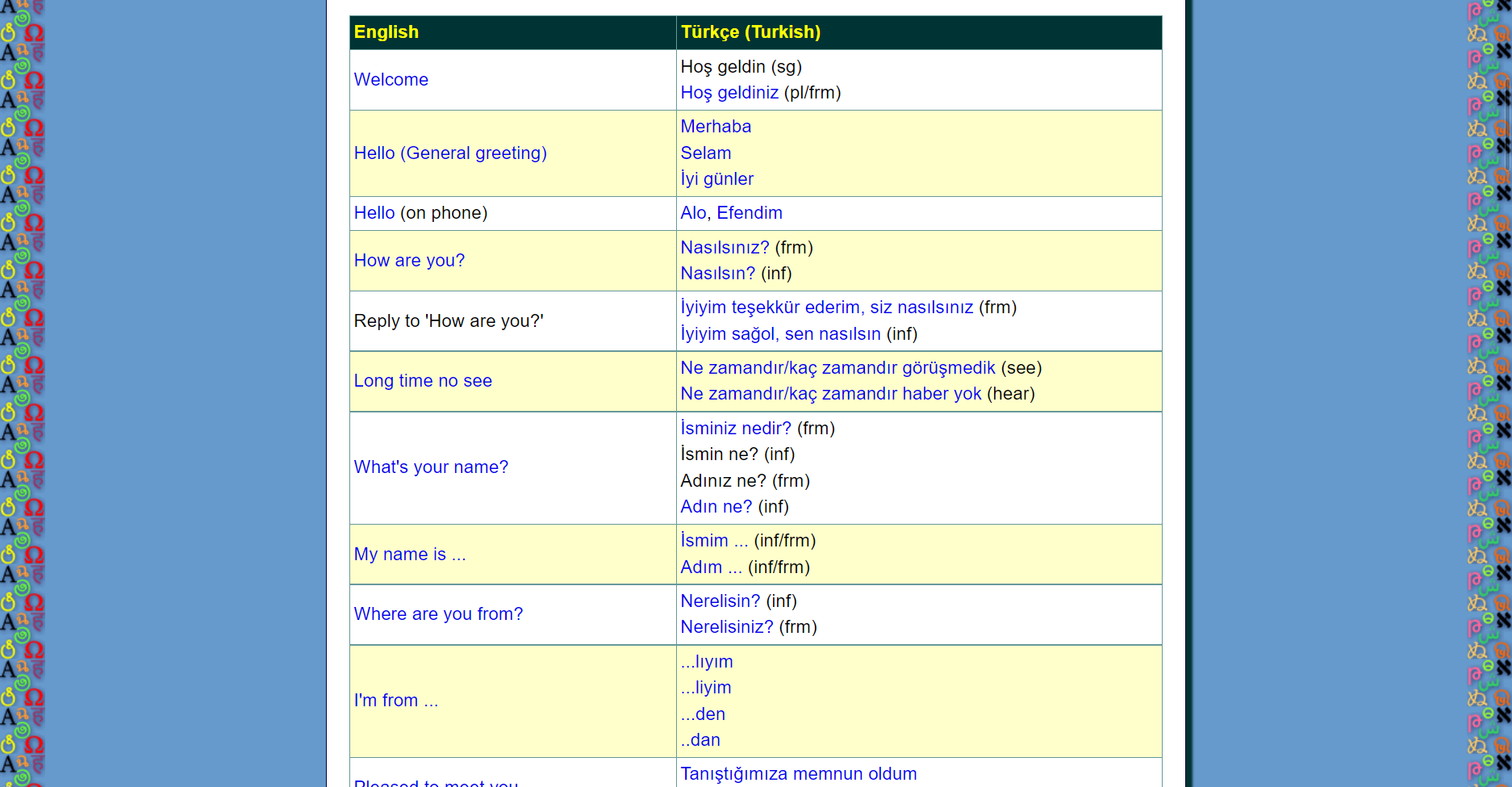The image size is (1512, 787).
Task: Click the Adın ne? link
Action: pos(715,507)
